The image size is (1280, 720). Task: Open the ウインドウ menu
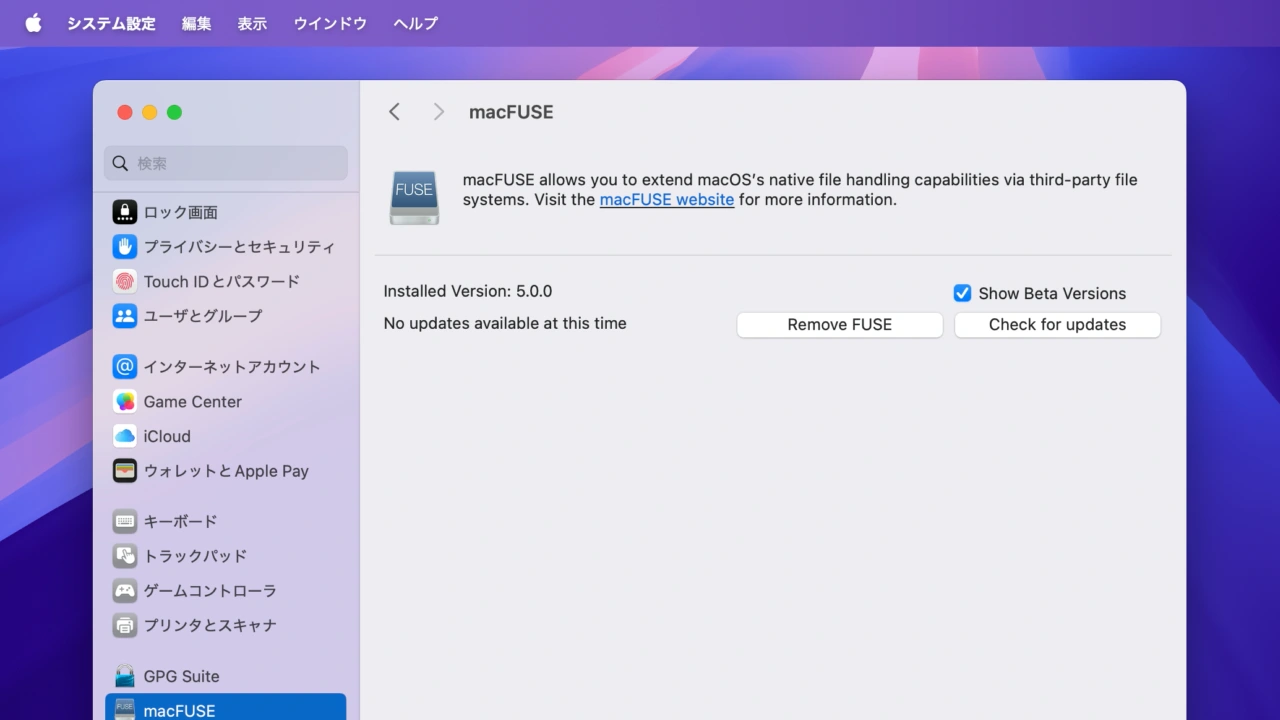coord(330,23)
